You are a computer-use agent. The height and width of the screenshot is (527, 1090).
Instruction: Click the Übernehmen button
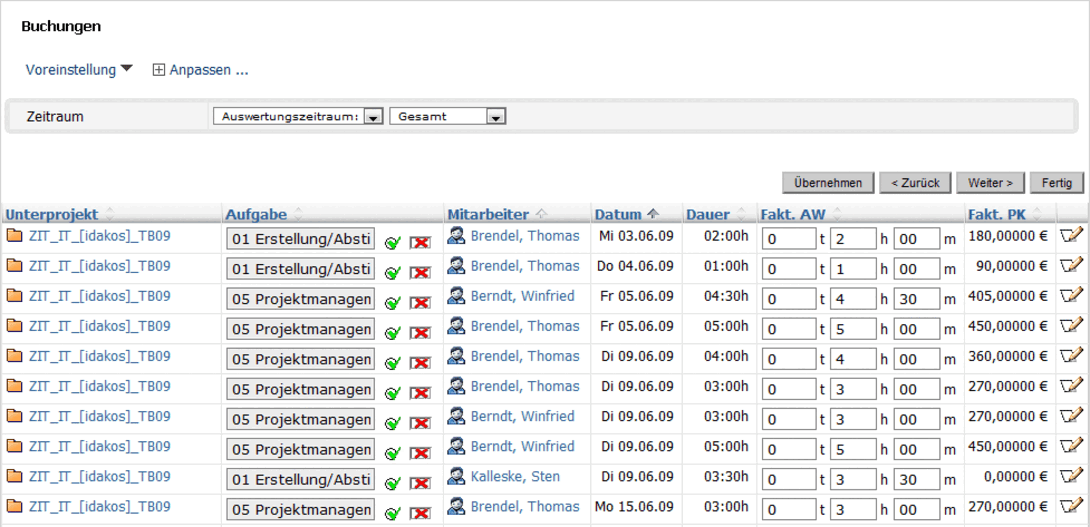point(828,182)
